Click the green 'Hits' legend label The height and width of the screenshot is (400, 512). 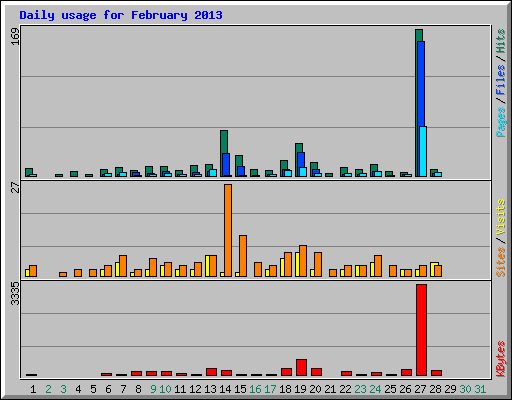(x=500, y=41)
